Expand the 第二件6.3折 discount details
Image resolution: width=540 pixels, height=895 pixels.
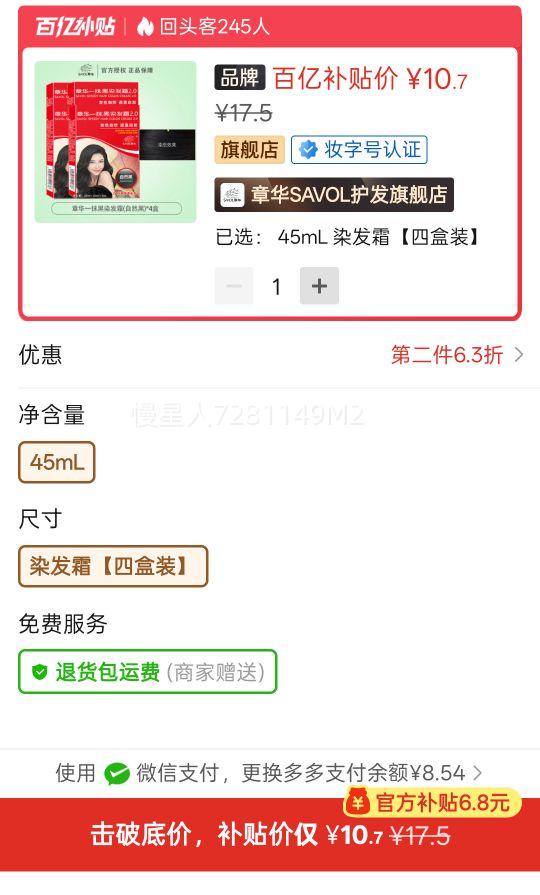point(447,355)
